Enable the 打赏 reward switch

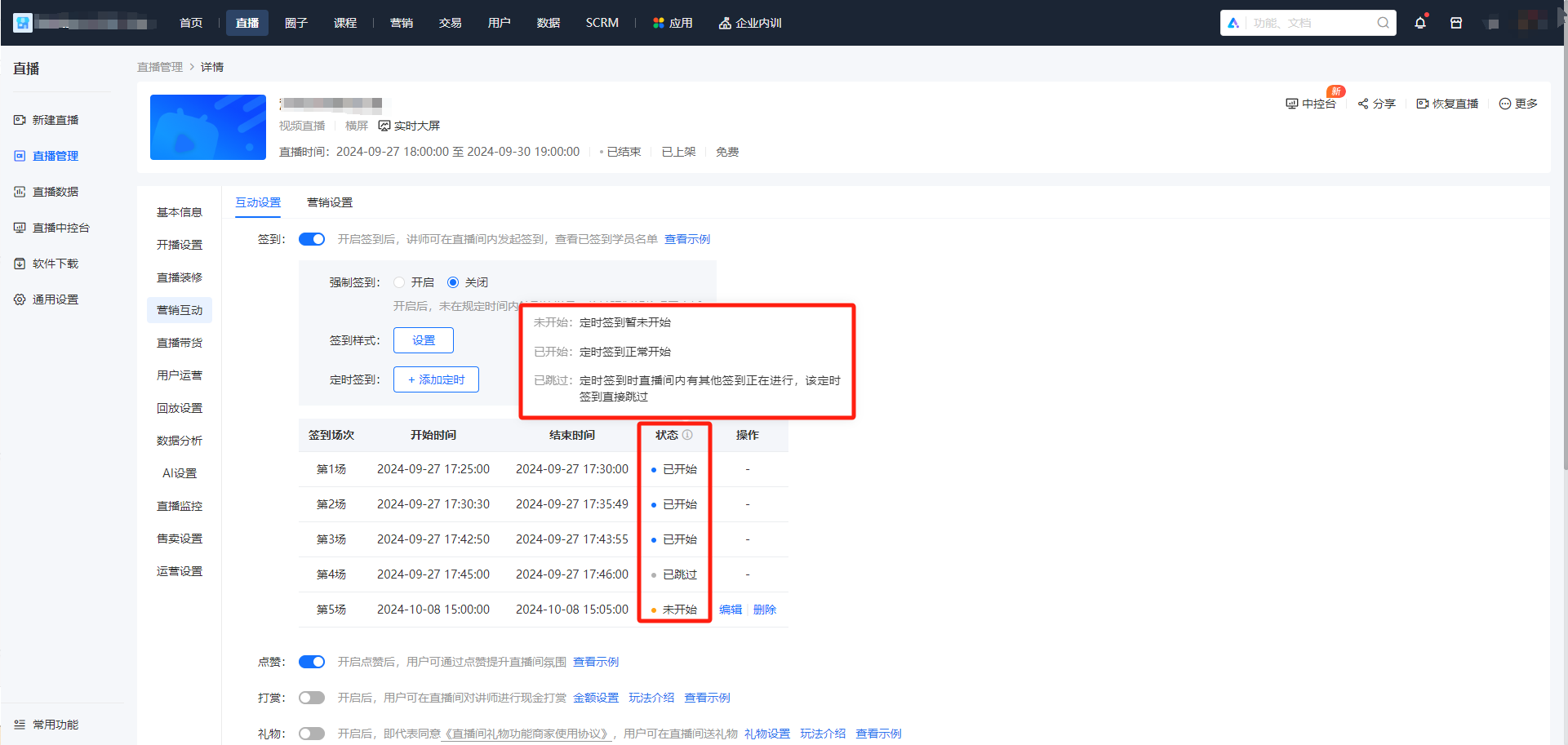pyautogui.click(x=312, y=698)
